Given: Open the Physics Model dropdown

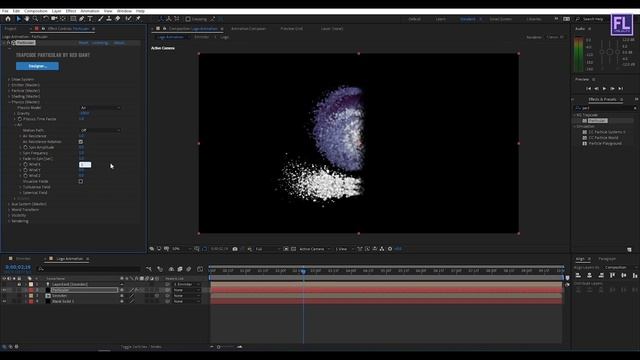Looking at the screenshot, I should tap(100, 108).
